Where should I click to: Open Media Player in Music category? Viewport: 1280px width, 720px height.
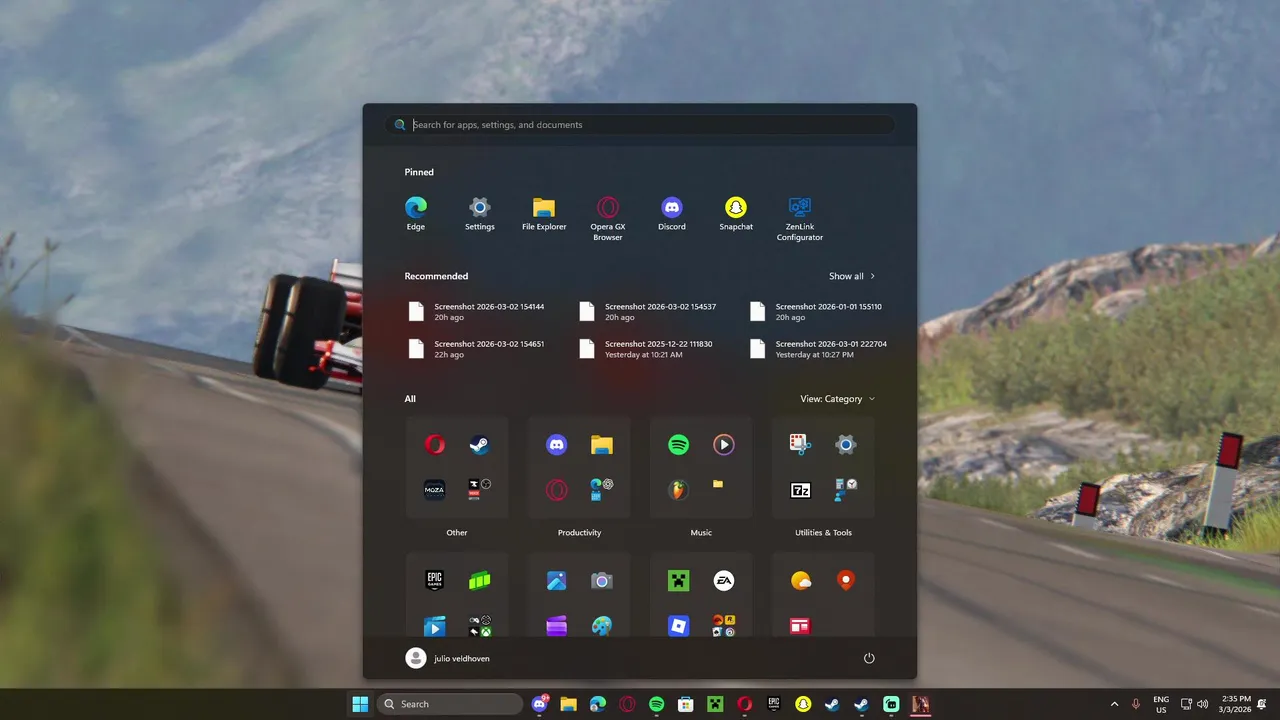[724, 445]
